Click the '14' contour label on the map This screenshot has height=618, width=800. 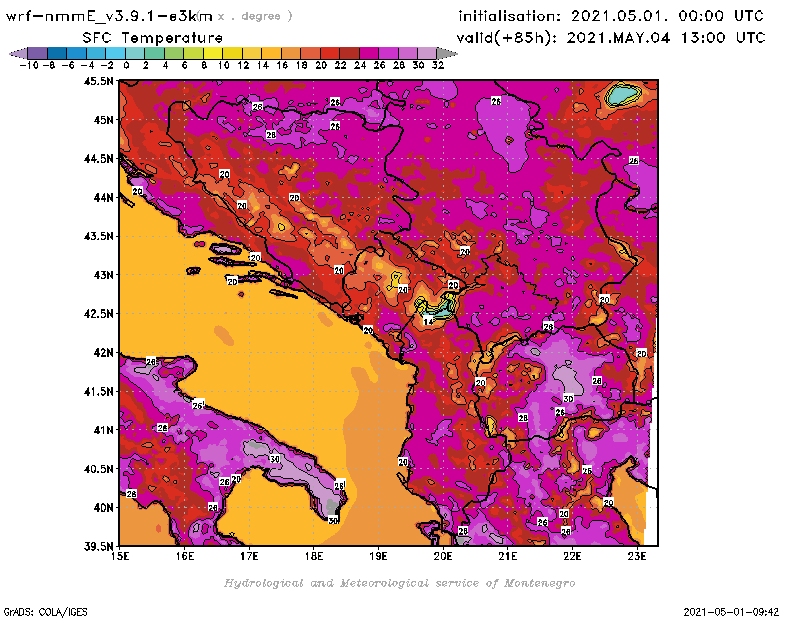pos(429,322)
